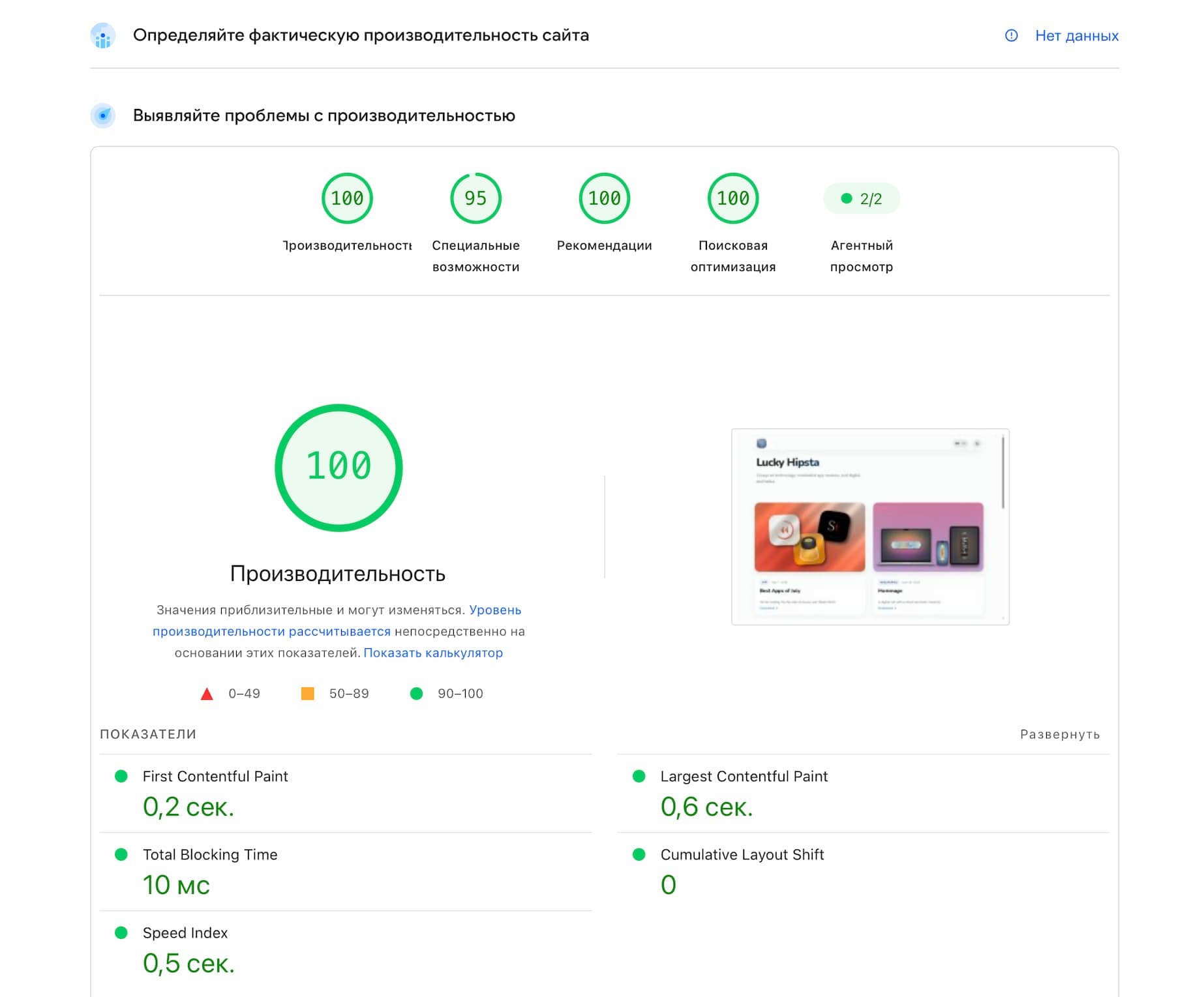Click the 0,6 сек. LCP value
The image size is (1204, 997).
click(x=706, y=807)
